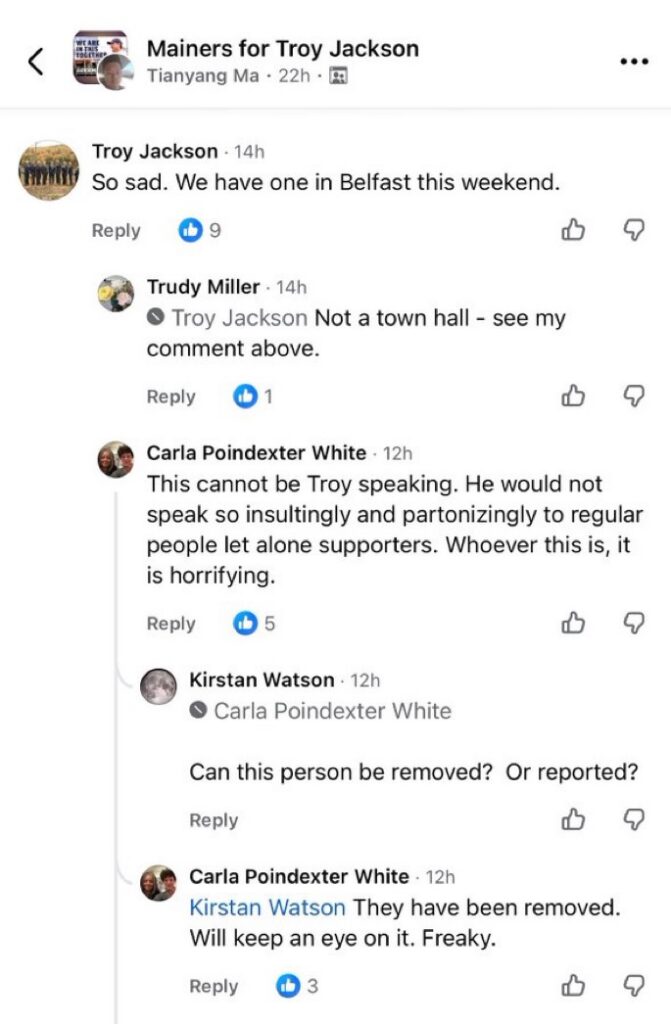The width and height of the screenshot is (671, 1024).
Task: View the 9 reactions on Troy's comment
Action: coord(200,230)
